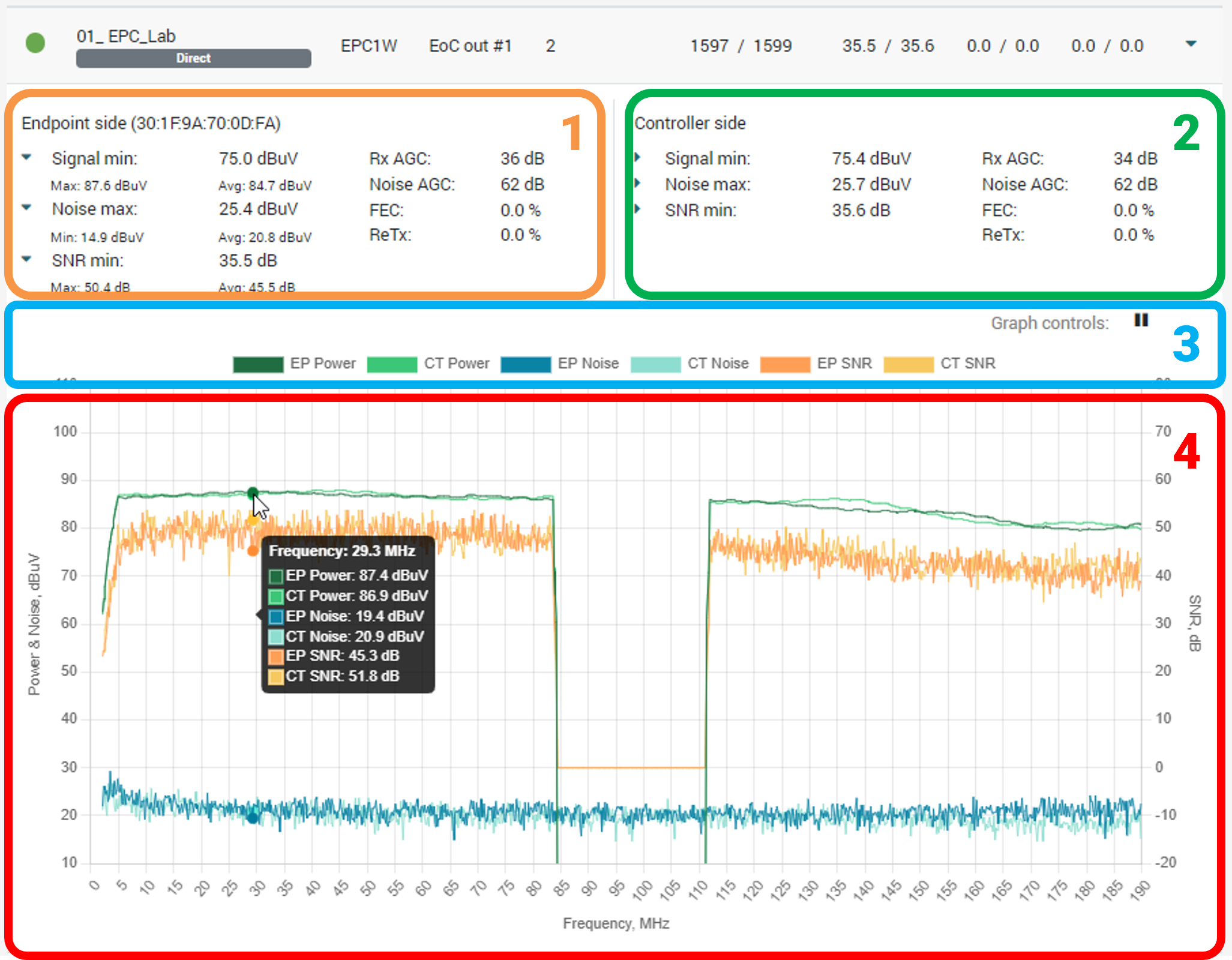The image size is (1232, 960).
Task: Collapse the Endpoint Signal min details
Action: tap(26, 158)
